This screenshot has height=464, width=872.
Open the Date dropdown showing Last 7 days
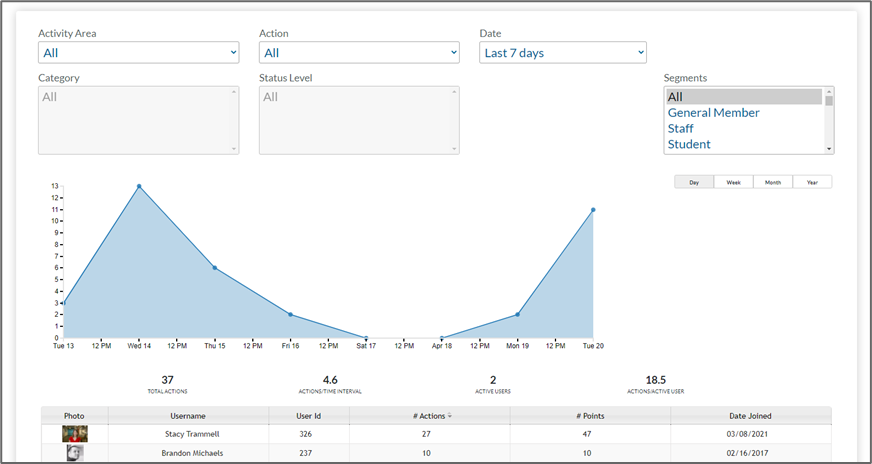[x=563, y=52]
